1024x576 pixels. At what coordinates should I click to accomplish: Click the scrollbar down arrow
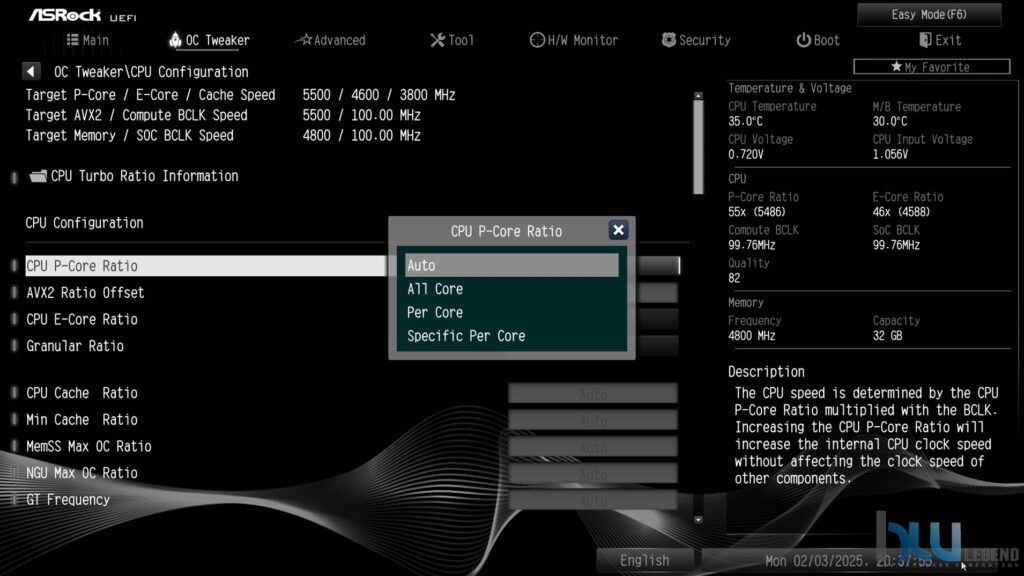[x=698, y=520]
